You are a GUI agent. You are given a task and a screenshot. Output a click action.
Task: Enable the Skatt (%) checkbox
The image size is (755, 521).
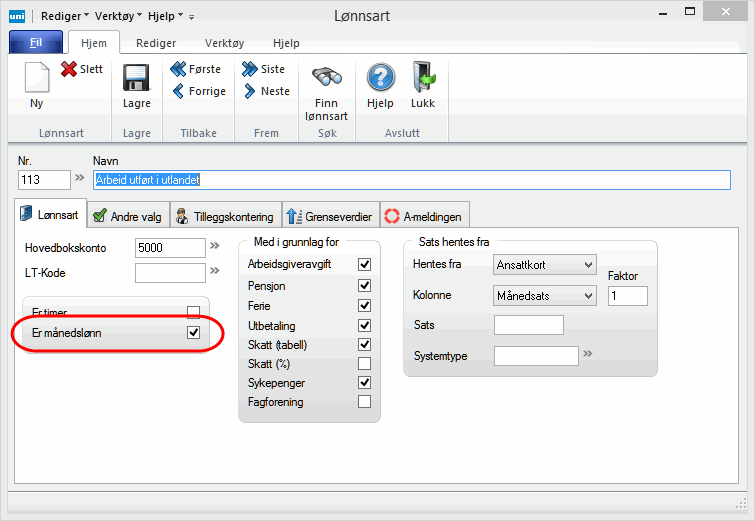[x=364, y=363]
